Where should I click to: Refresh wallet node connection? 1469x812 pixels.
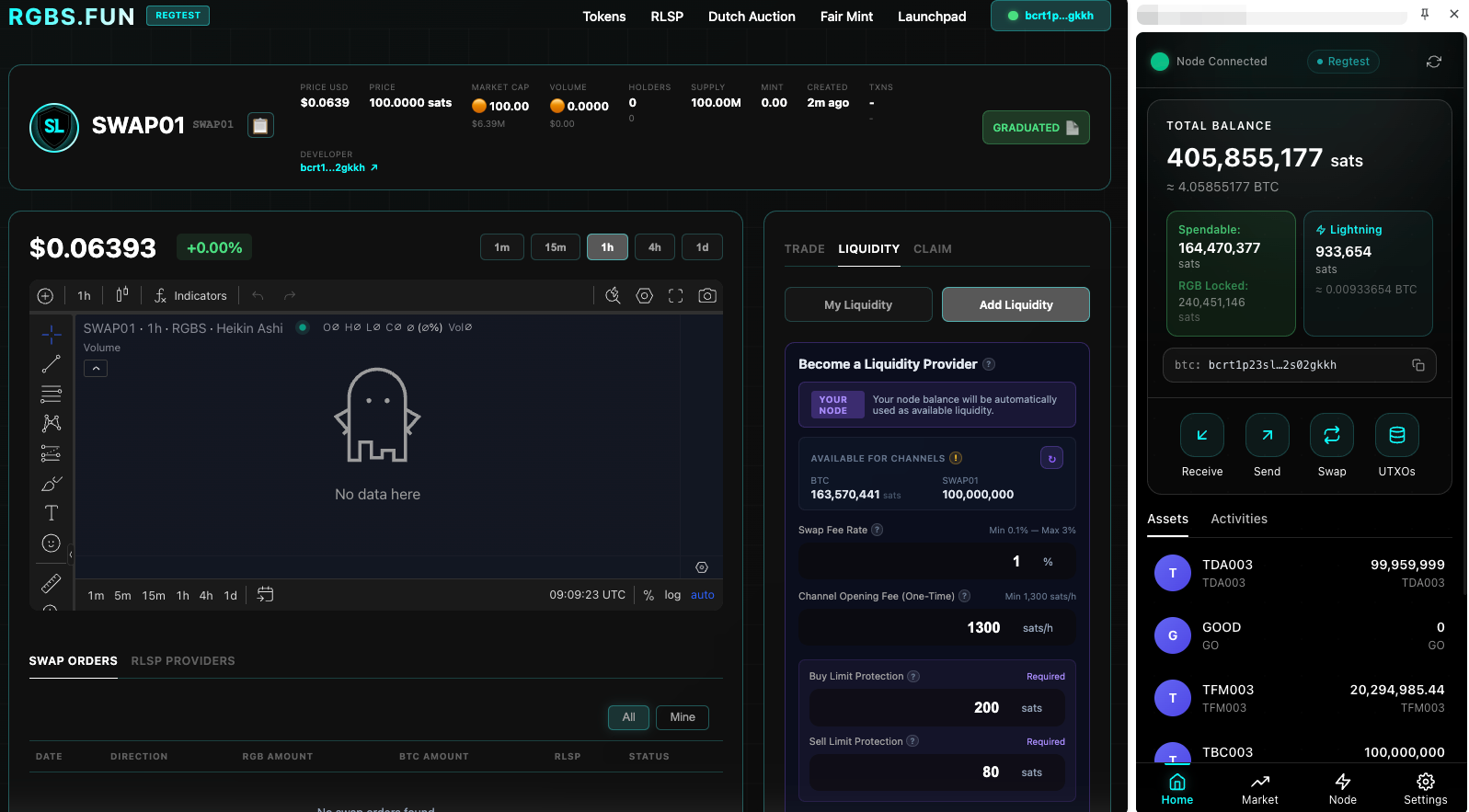[x=1434, y=62]
